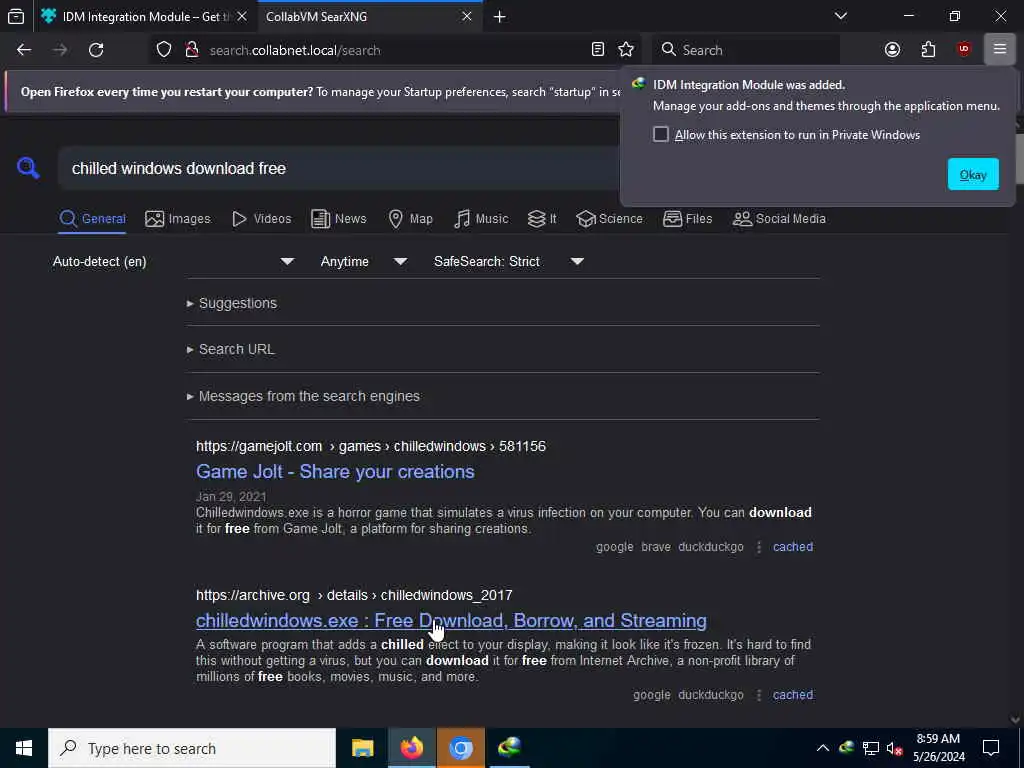This screenshot has height=768, width=1024.
Task: Expand the Suggestions section
Action: pyautogui.click(x=232, y=303)
